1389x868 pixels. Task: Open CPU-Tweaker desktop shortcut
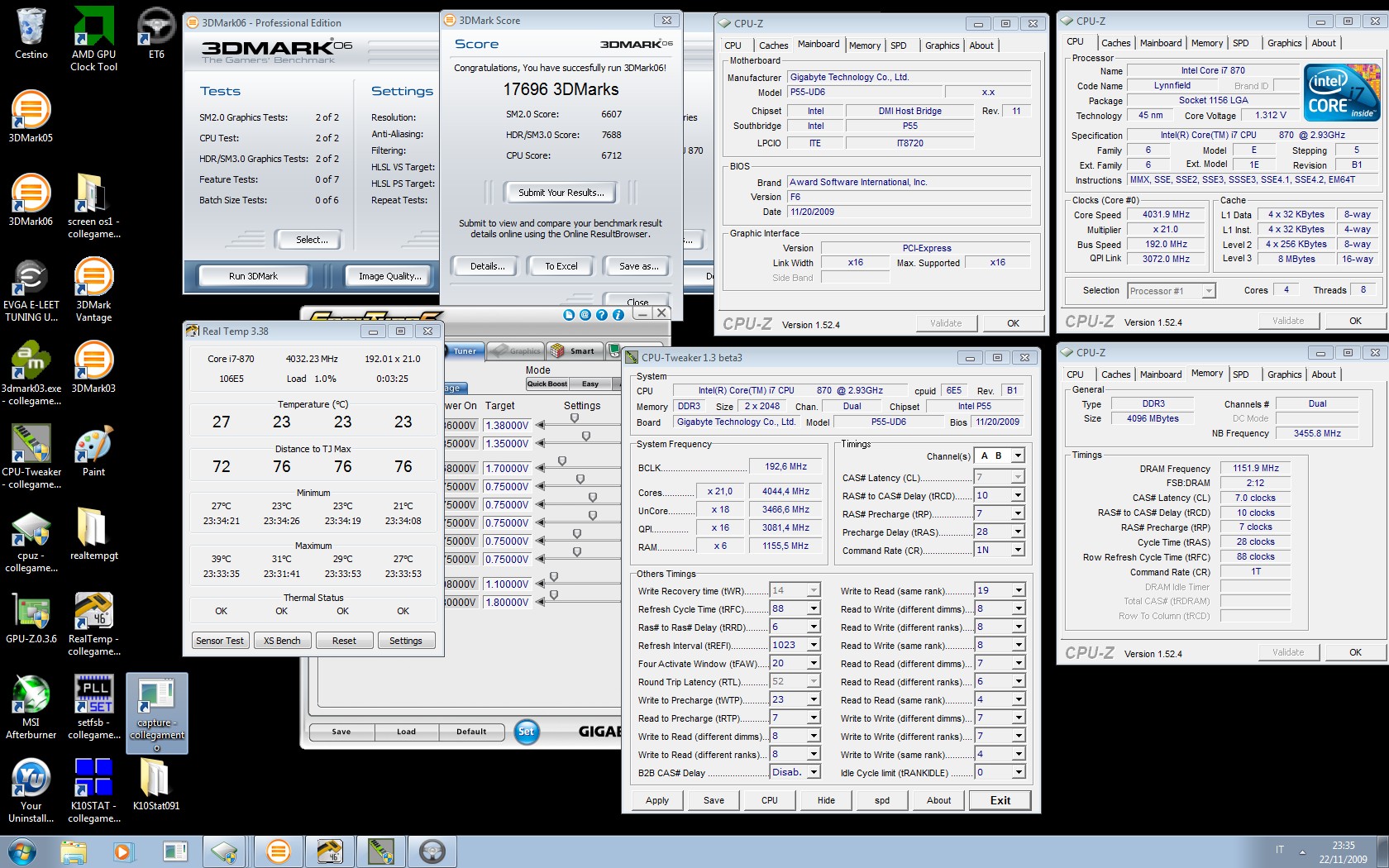point(31,457)
